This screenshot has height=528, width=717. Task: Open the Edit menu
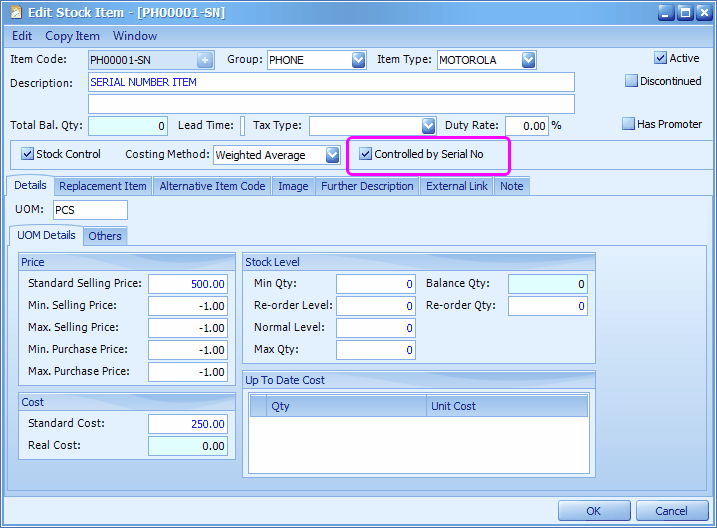pos(22,36)
